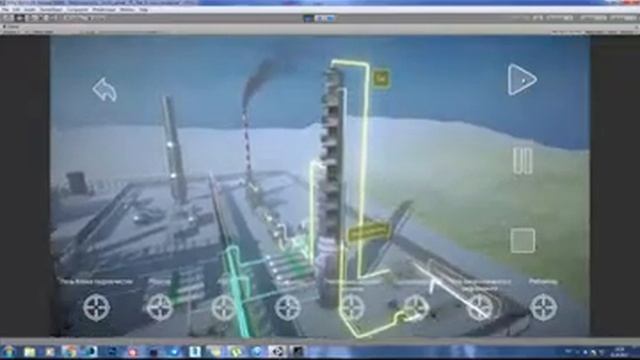The width and height of the screenshot is (640, 360).
Task: Open the Windows Start menu
Action: (x=9, y=351)
